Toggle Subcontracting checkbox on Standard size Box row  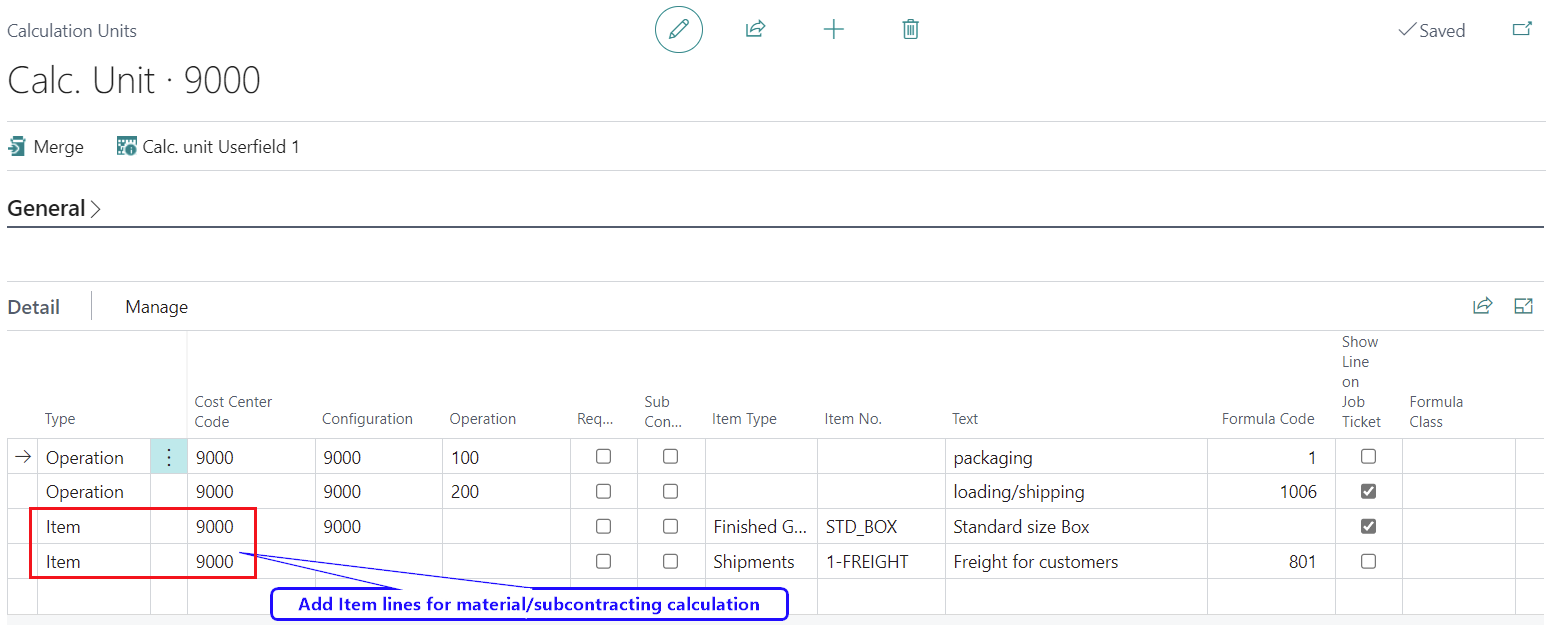[670, 526]
